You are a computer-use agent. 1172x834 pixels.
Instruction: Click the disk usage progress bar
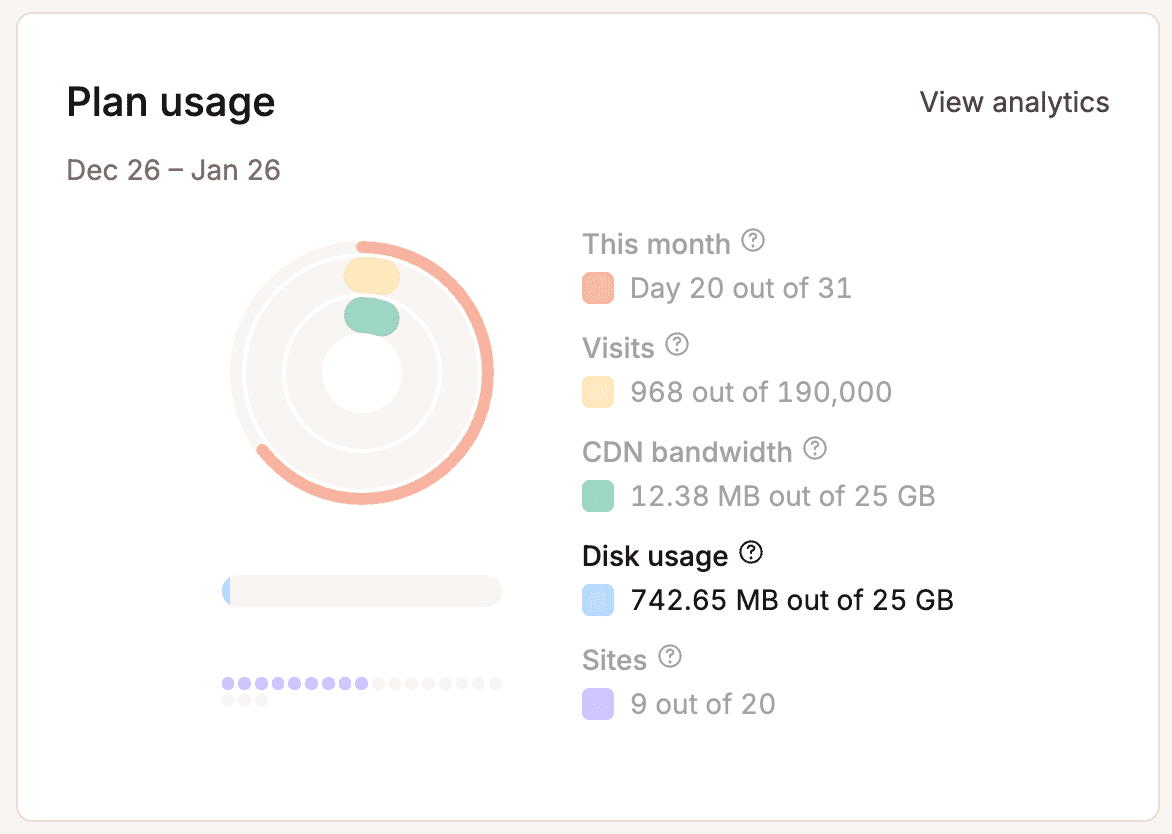click(362, 591)
